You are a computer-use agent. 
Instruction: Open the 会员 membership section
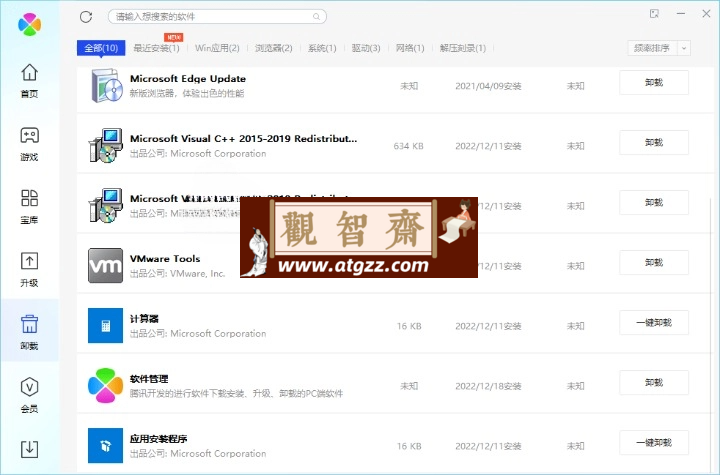click(29, 396)
